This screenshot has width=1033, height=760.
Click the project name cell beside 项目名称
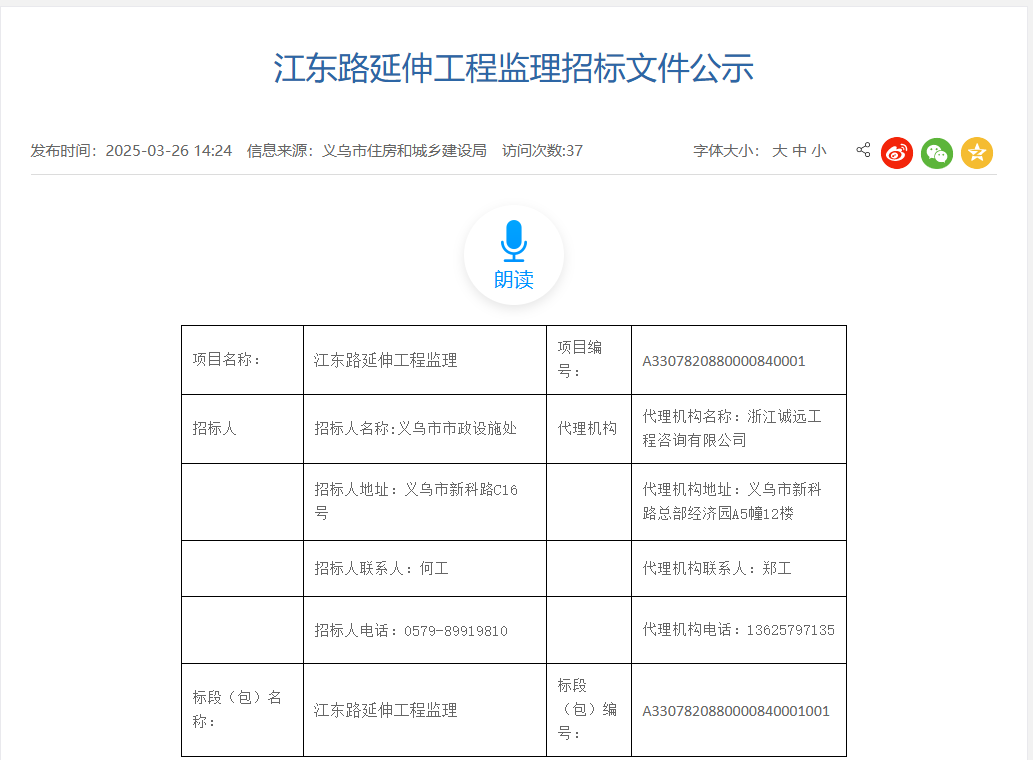tap(425, 360)
